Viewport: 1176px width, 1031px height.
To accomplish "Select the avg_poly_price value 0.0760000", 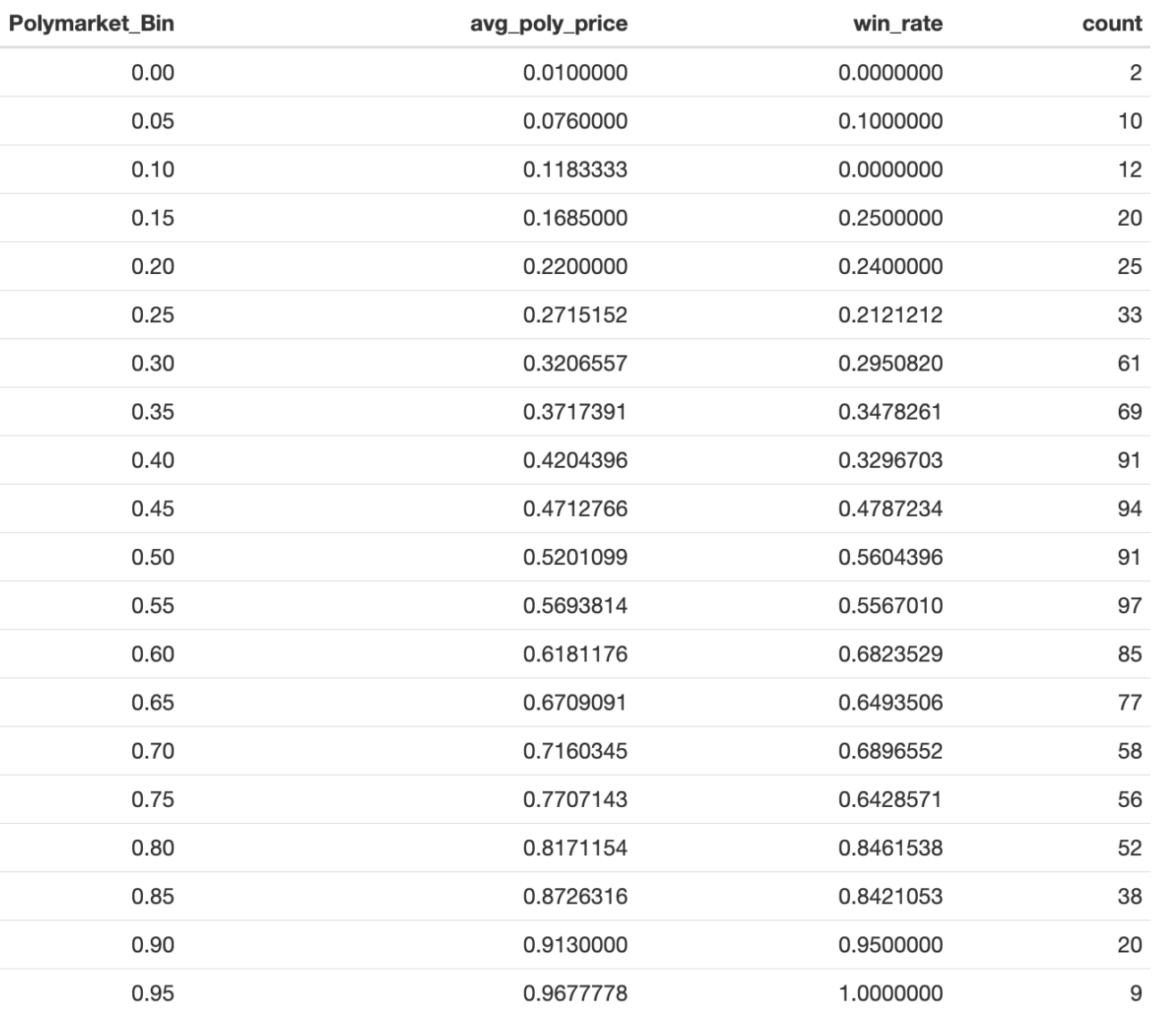I will point(575,121).
